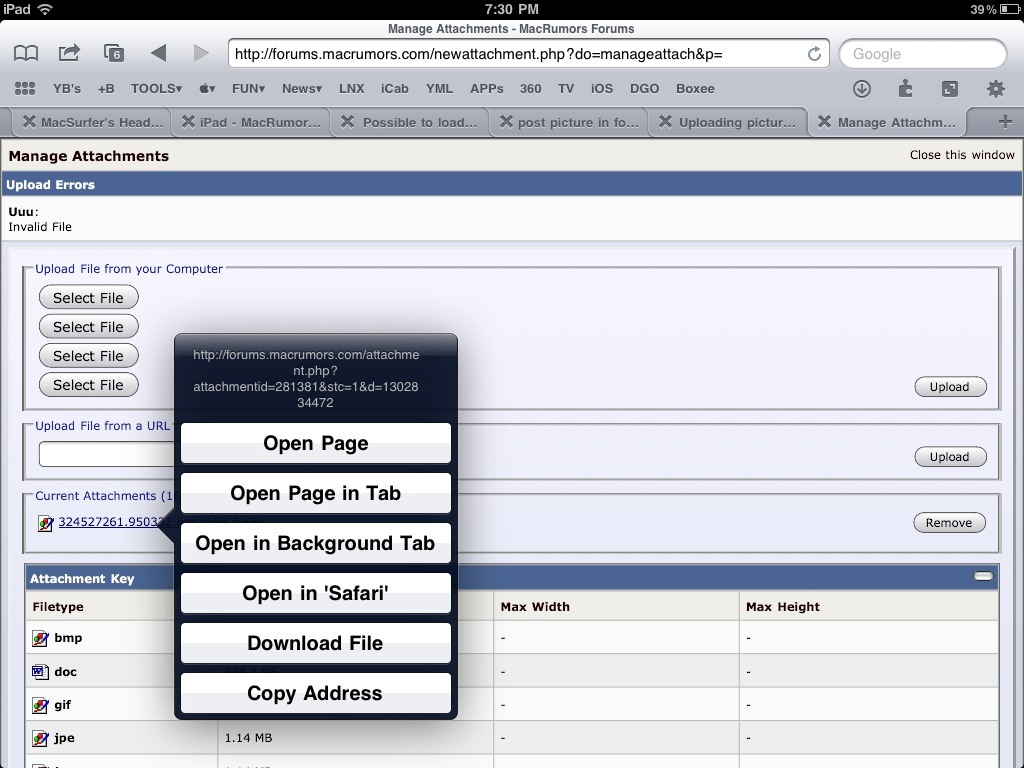Click the current attachment file icon
Screen dimensions: 1024x768
pyautogui.click(x=45, y=523)
